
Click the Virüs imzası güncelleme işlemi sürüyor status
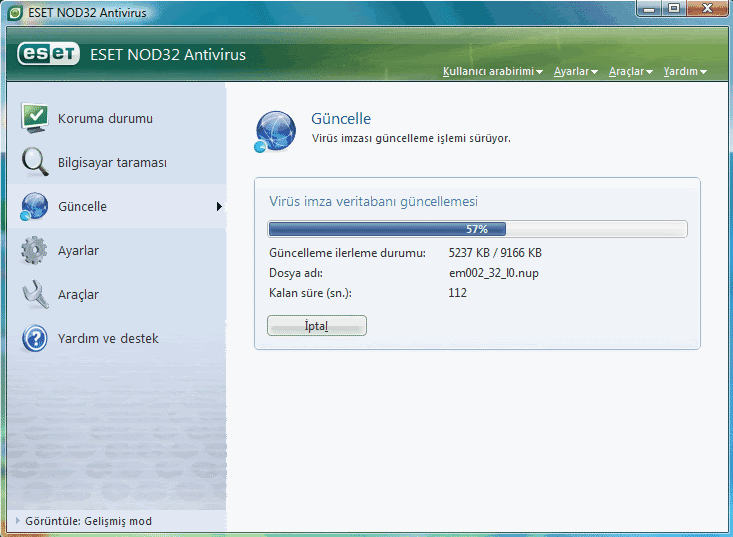click(411, 138)
